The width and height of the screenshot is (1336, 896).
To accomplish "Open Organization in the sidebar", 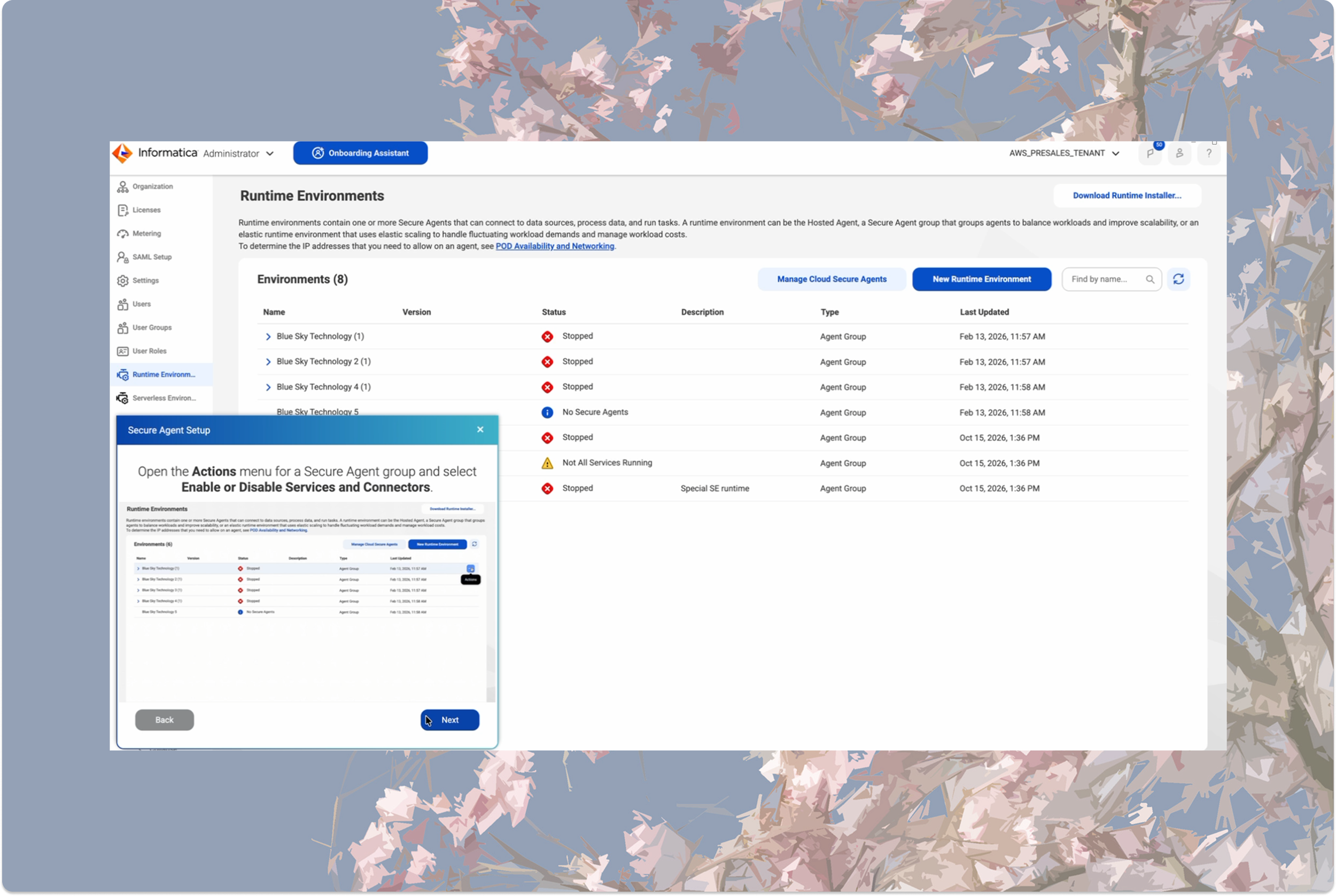I will [x=152, y=187].
